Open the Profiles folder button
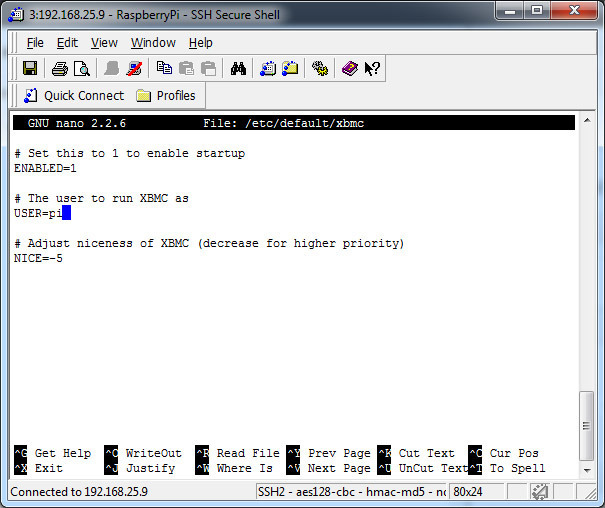This screenshot has height=508, width=605. 166,96
